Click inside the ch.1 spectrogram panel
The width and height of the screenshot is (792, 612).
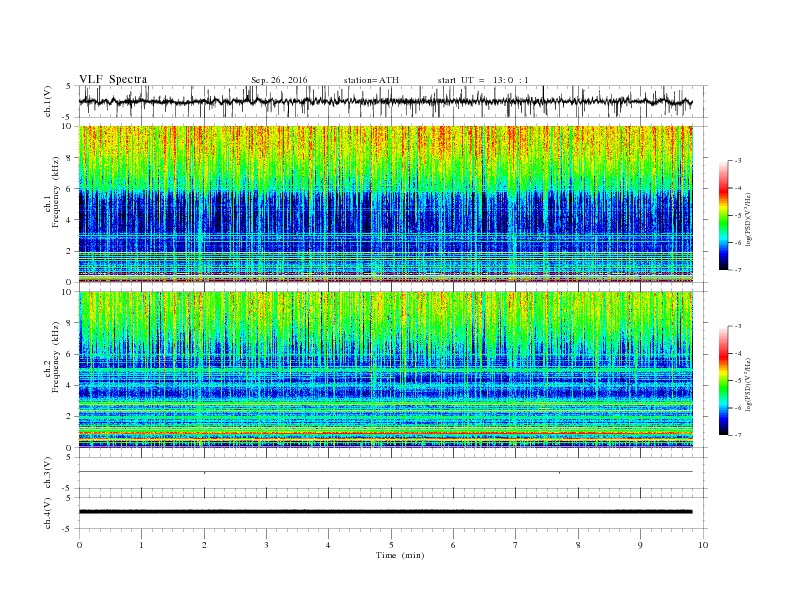(386, 204)
